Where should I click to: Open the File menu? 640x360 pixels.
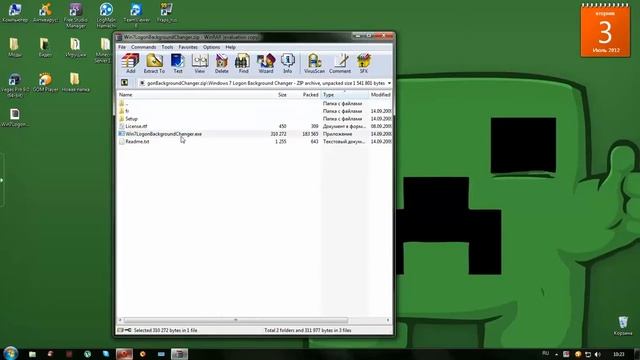122,47
